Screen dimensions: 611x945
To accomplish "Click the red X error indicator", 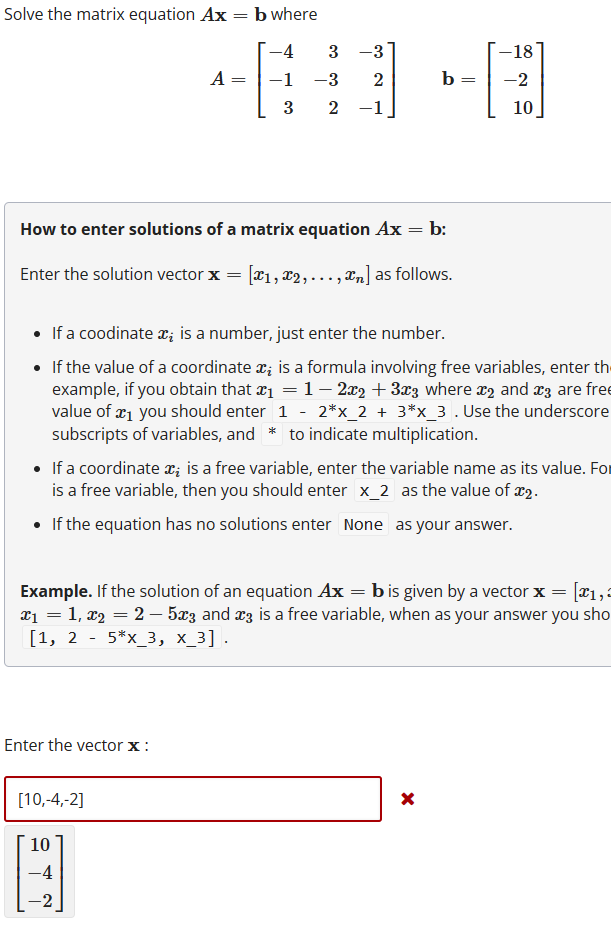I will (x=406, y=798).
